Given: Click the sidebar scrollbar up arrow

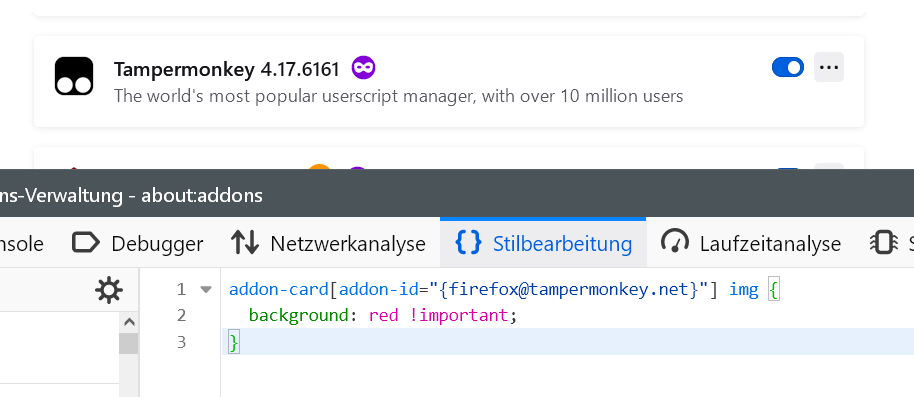Looking at the screenshot, I should pyautogui.click(x=129, y=322).
